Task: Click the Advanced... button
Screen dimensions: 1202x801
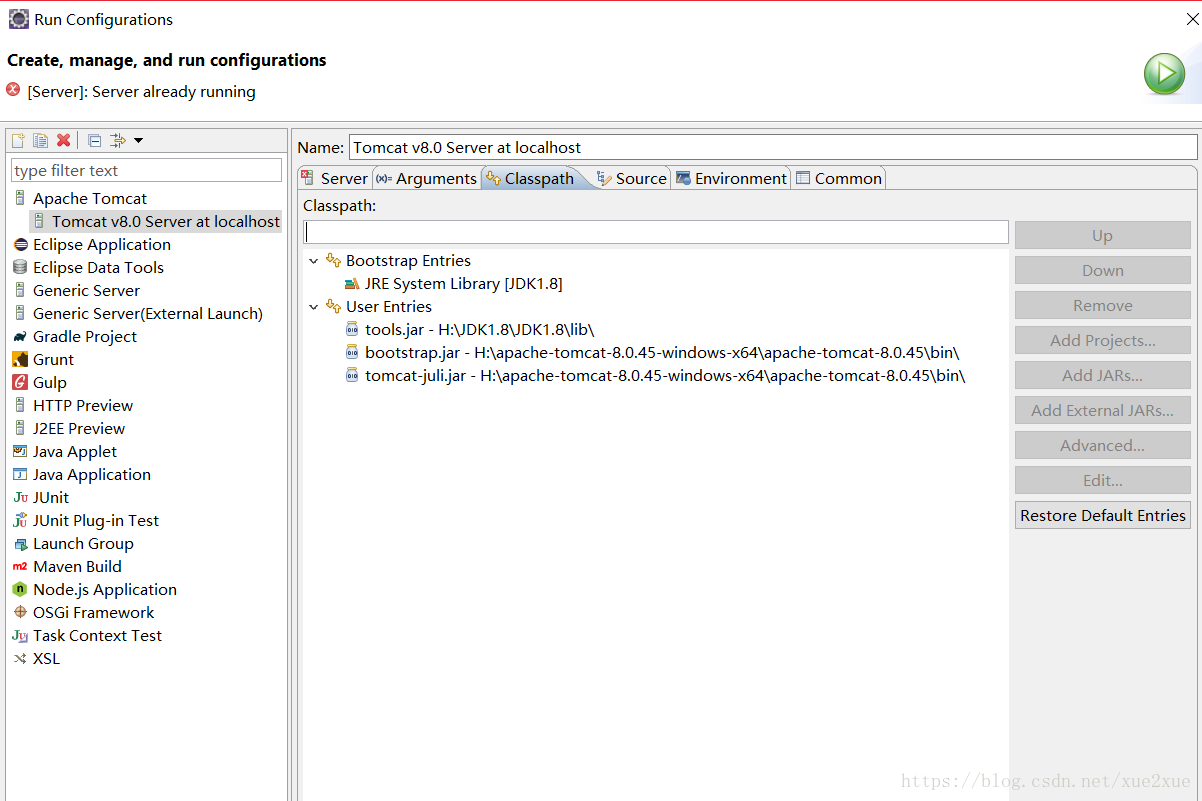Action: tap(1103, 445)
